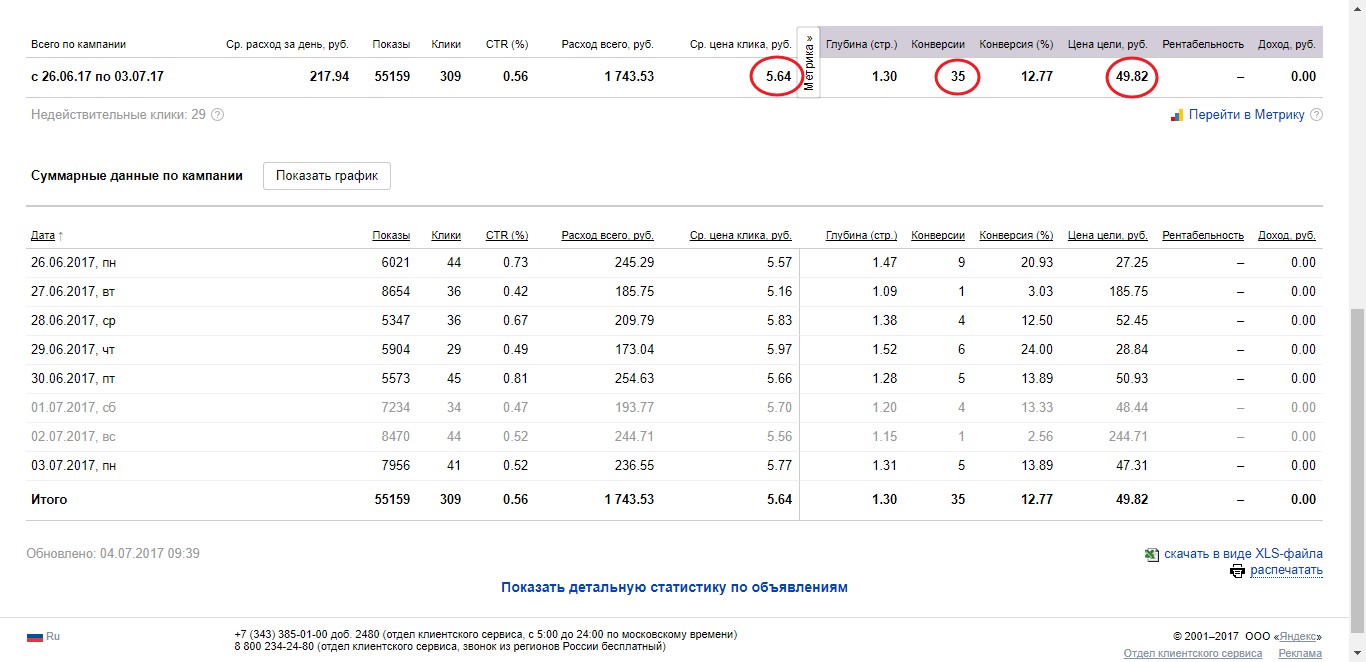Switch language via Ru link
The height and width of the screenshot is (662, 1366).
(53, 636)
